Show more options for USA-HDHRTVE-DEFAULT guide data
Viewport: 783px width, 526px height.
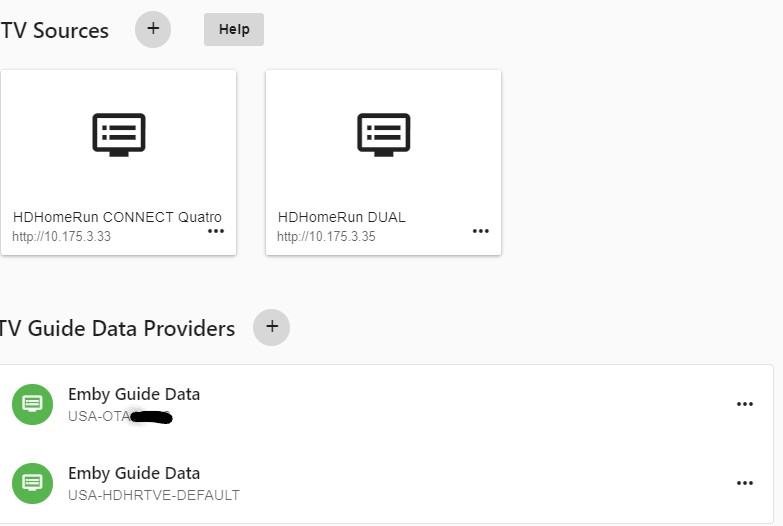coord(745,483)
